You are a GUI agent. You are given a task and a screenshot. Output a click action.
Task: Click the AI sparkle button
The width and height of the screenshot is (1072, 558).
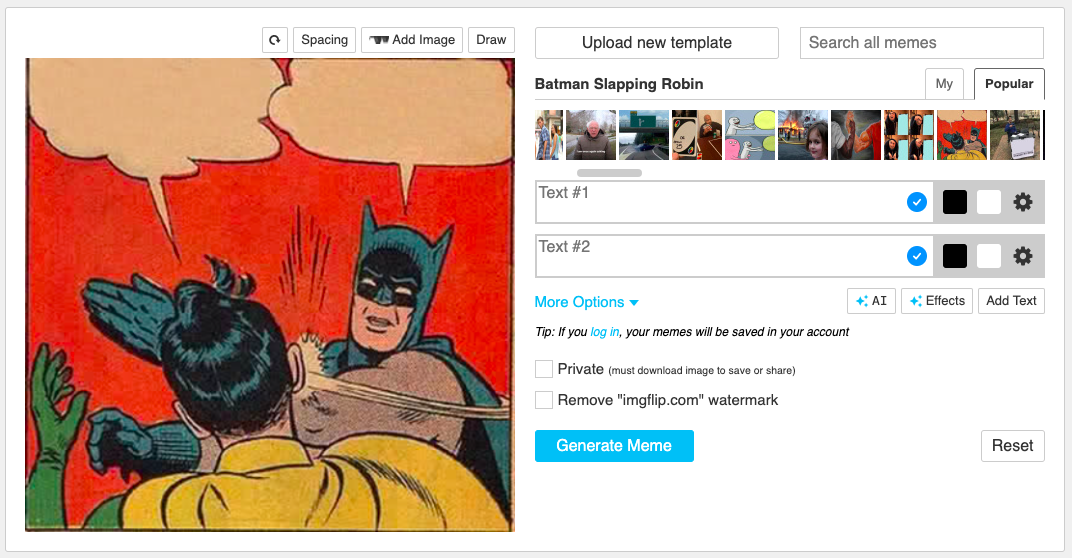tap(871, 301)
